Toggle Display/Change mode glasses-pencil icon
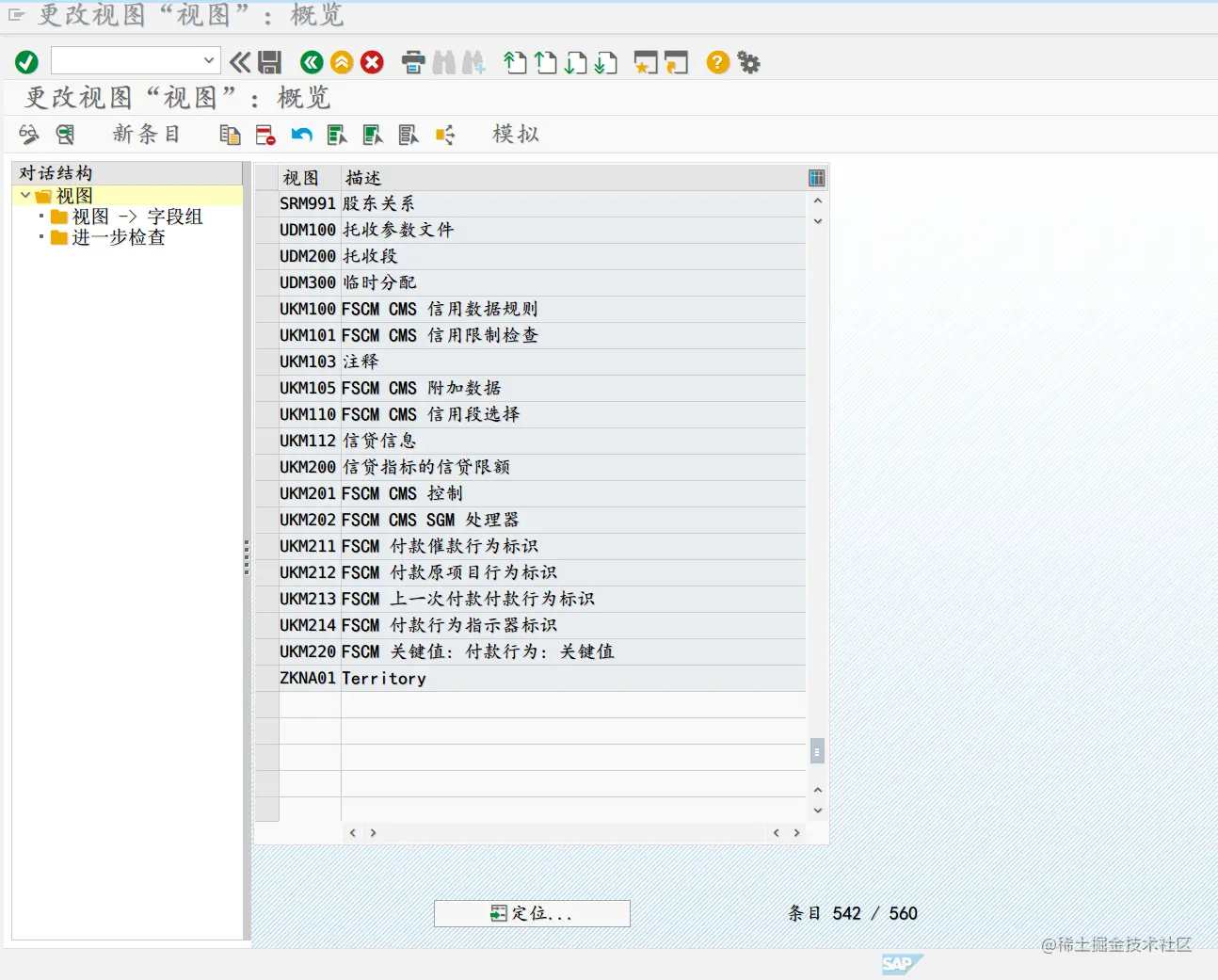Screen dimensions: 1218x980 tap(29, 135)
